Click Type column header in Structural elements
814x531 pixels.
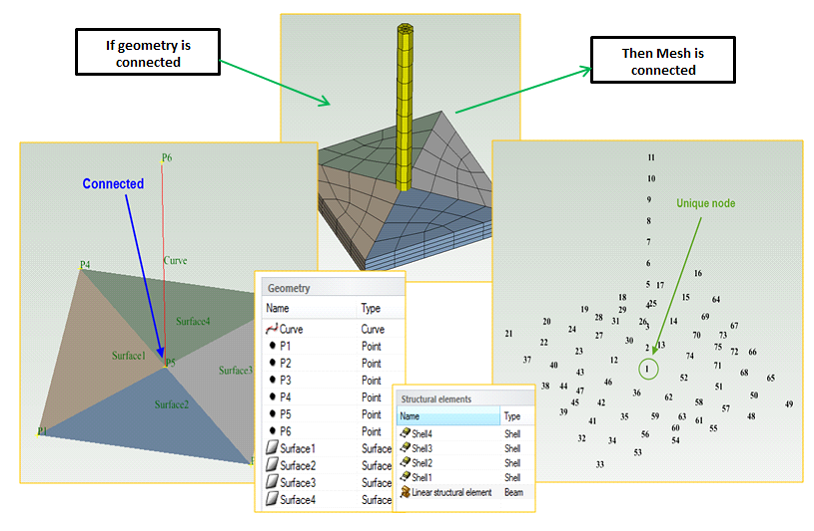[512, 416]
